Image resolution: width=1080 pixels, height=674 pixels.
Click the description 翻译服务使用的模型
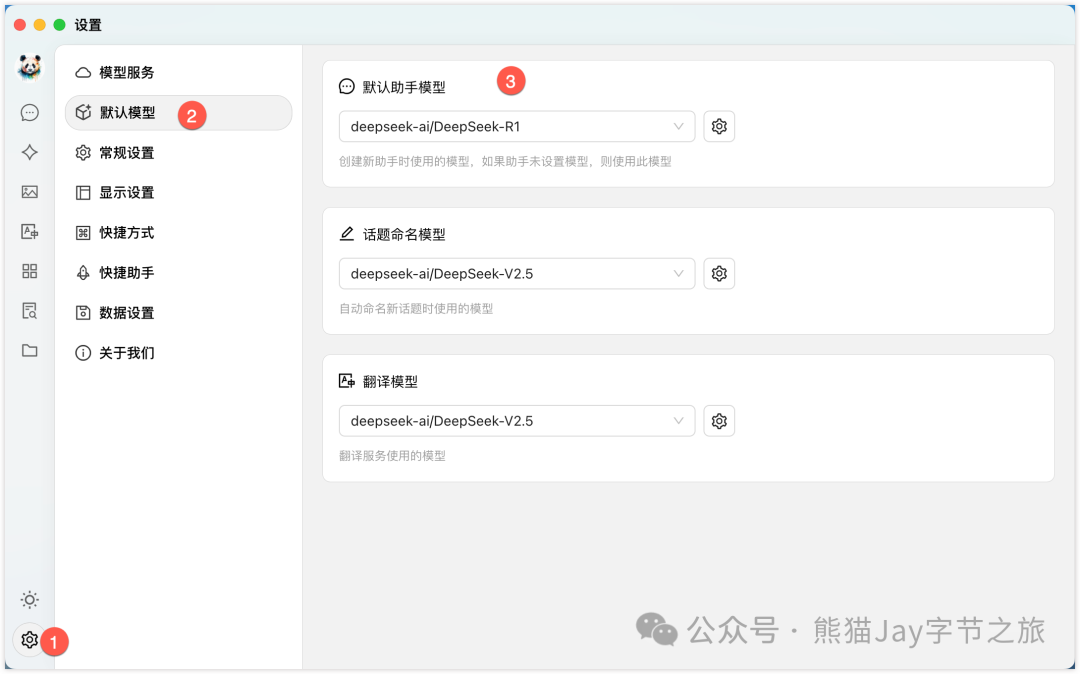(393, 456)
